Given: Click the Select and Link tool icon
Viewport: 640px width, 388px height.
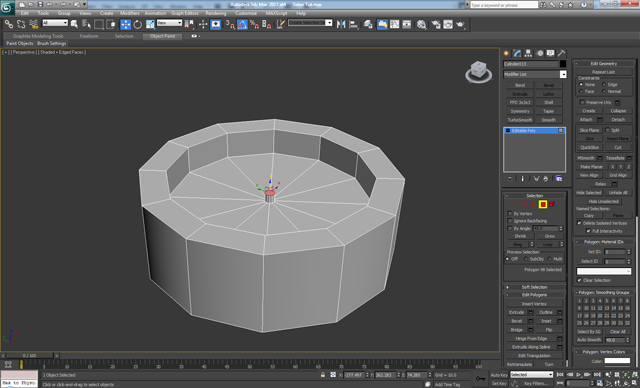Looking at the screenshot, I should [9, 24].
